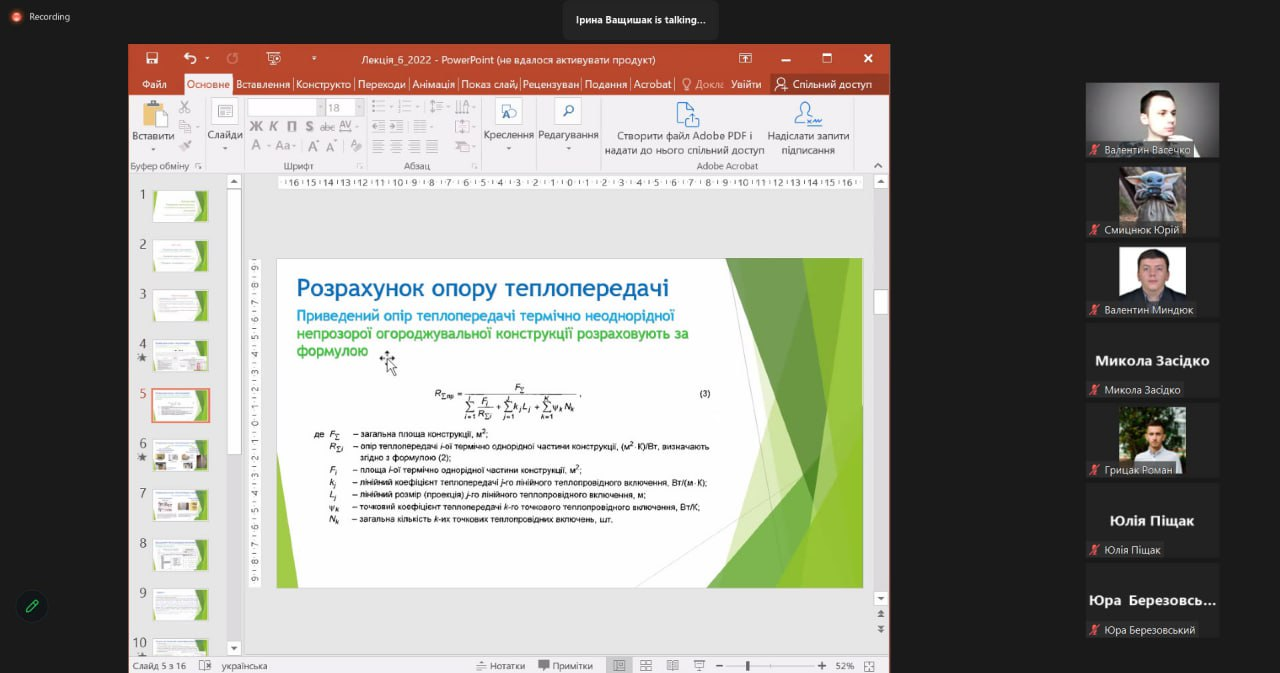The width and height of the screenshot is (1280, 673).
Task: Toggle Comments pane in status bar
Action: tap(566, 666)
